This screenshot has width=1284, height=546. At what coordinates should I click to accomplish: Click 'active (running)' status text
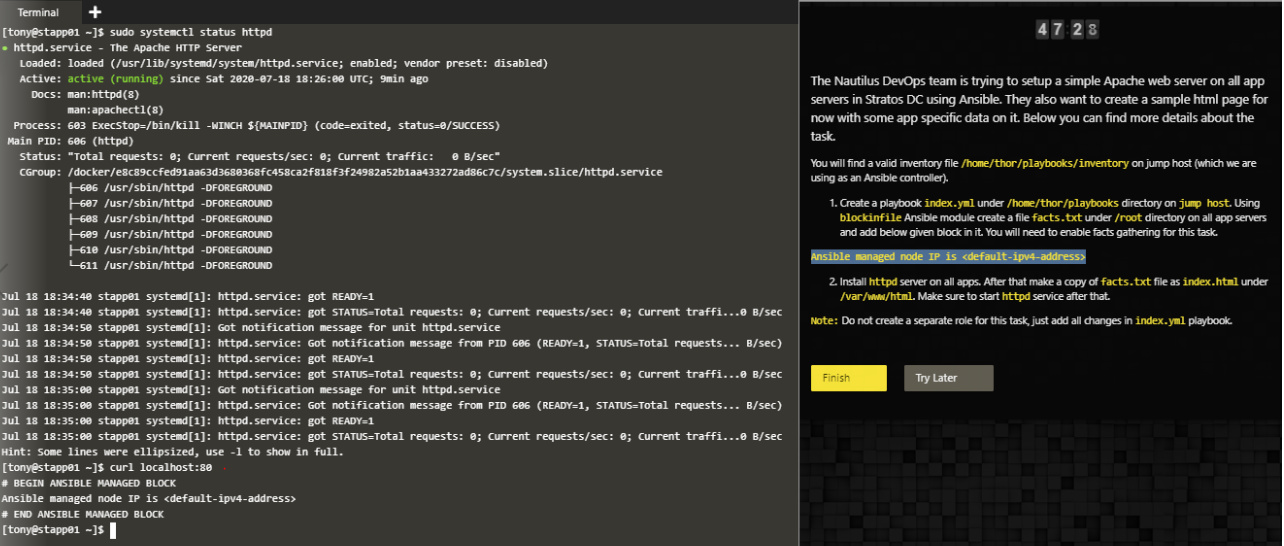tap(115, 79)
